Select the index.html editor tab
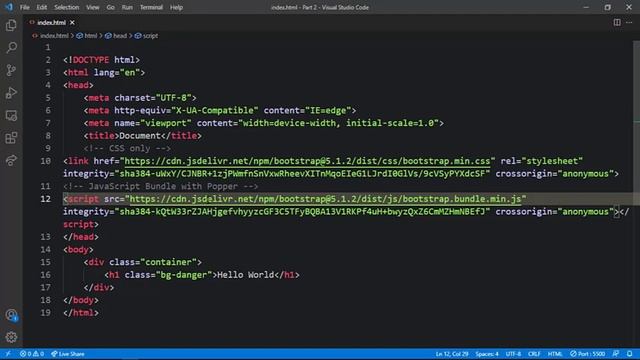Viewport: 640px width, 360px height. tap(51, 22)
